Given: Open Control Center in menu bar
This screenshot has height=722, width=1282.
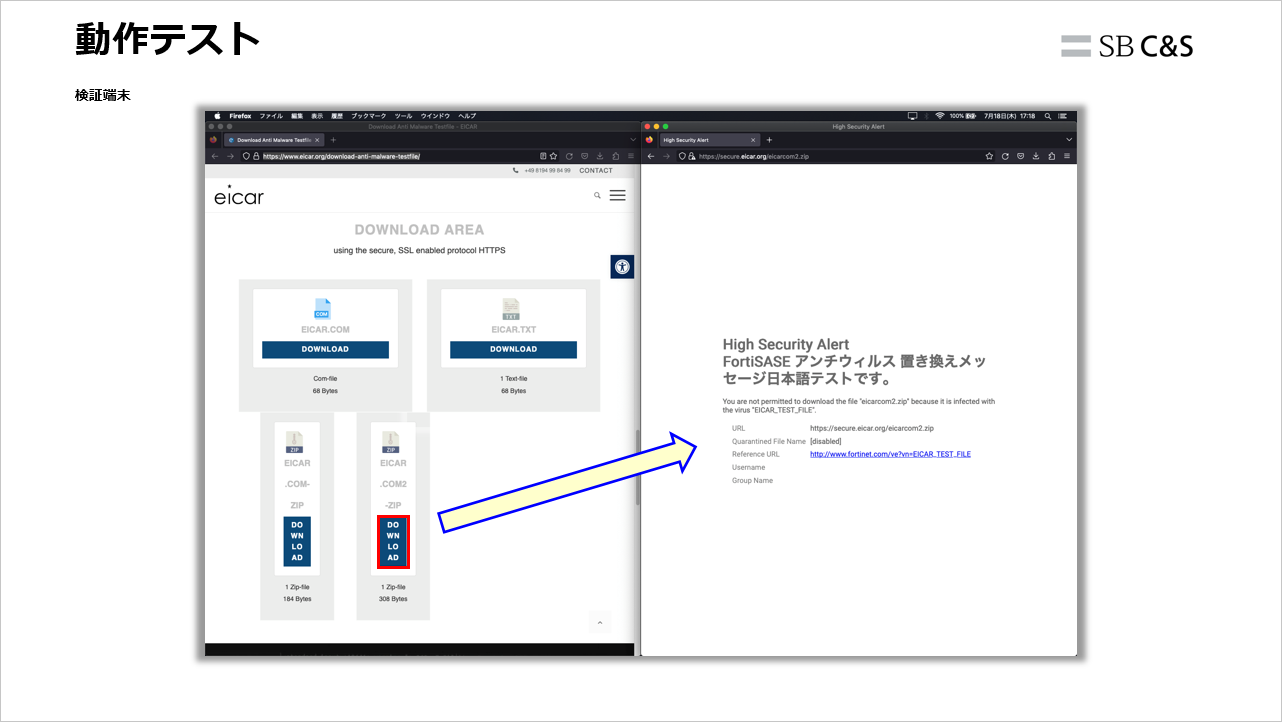Looking at the screenshot, I should [x=1063, y=116].
